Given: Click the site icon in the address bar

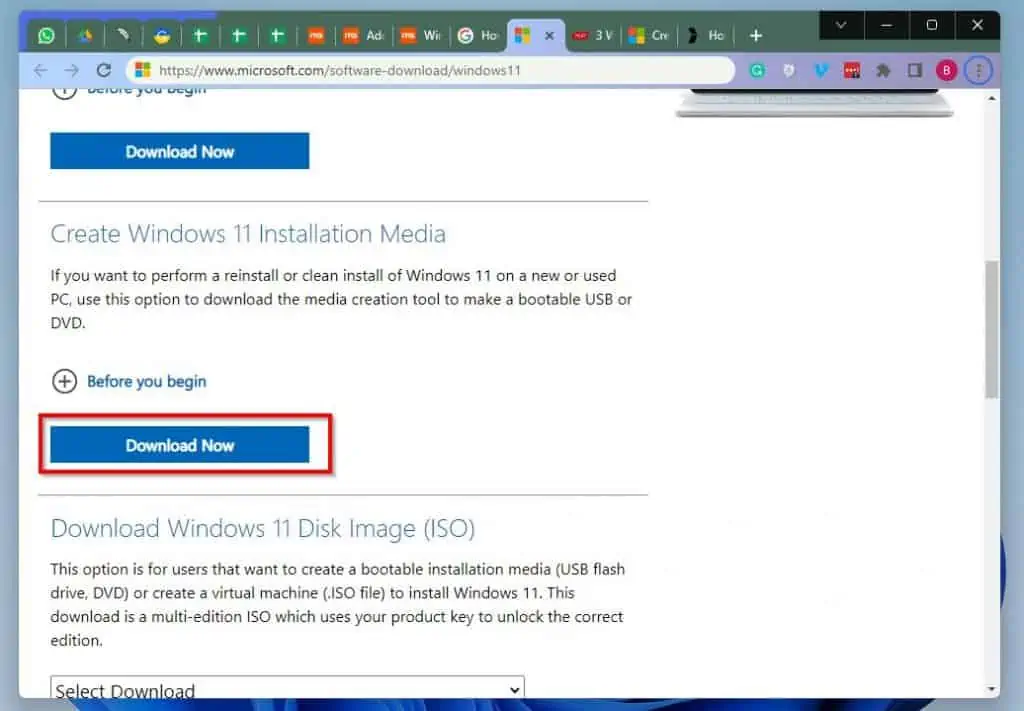Looking at the screenshot, I should [139, 70].
